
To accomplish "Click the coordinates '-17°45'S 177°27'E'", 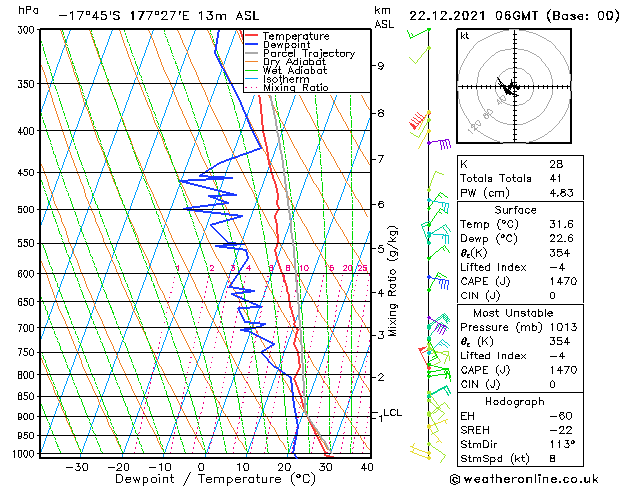I will click(124, 16).
